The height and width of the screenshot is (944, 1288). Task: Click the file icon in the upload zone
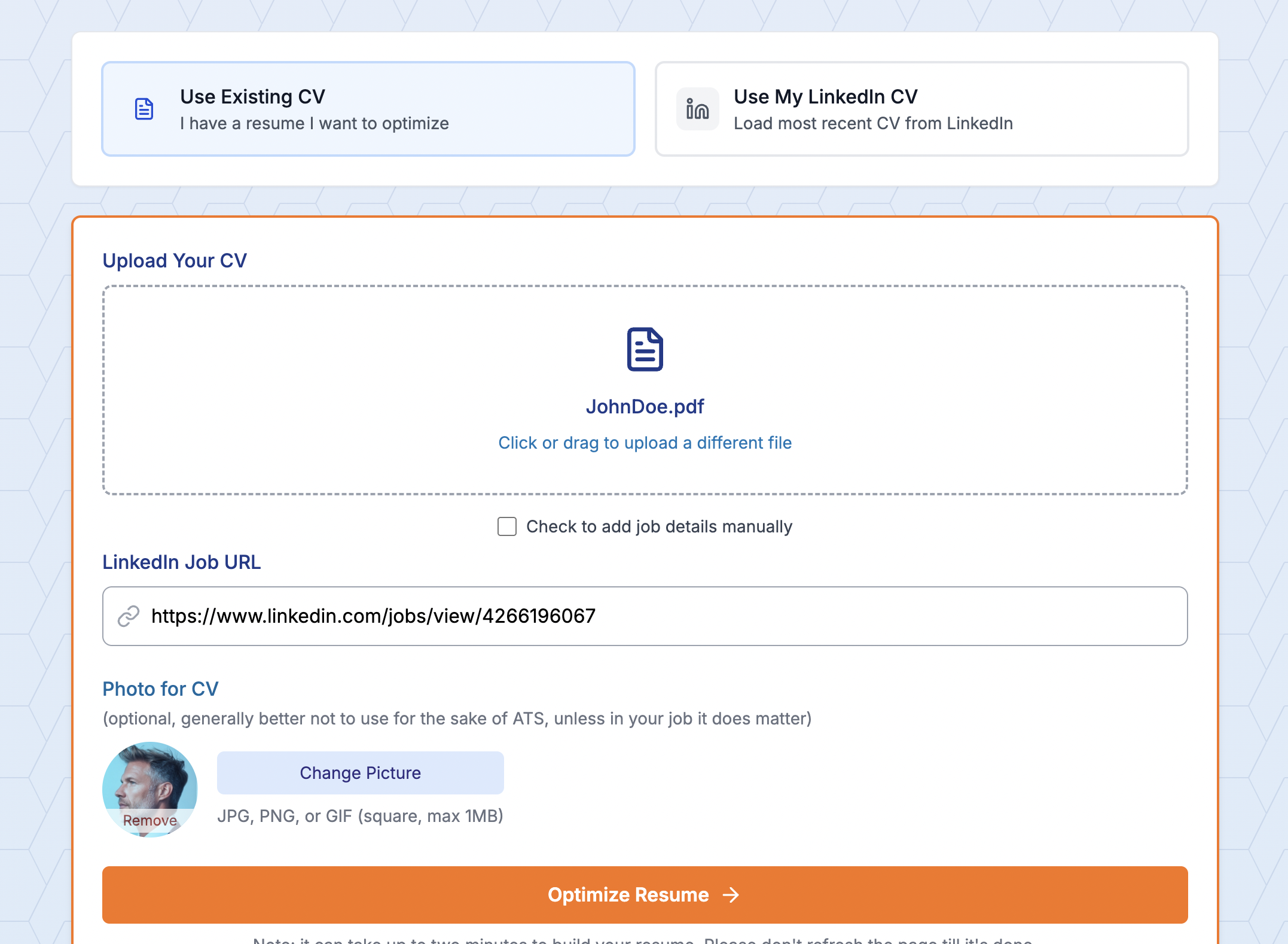[x=645, y=349]
